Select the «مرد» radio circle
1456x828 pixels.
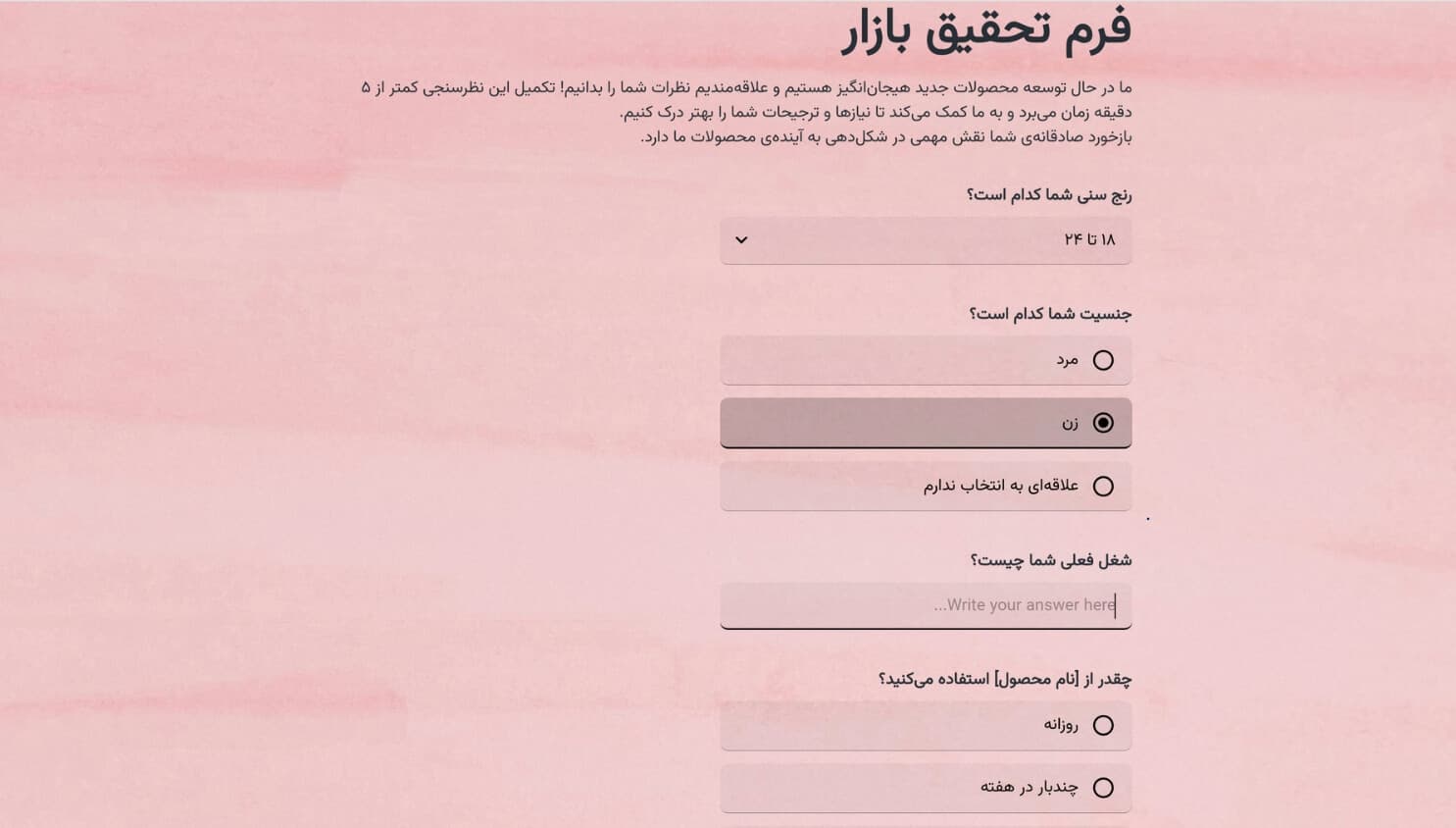pyautogui.click(x=1103, y=360)
